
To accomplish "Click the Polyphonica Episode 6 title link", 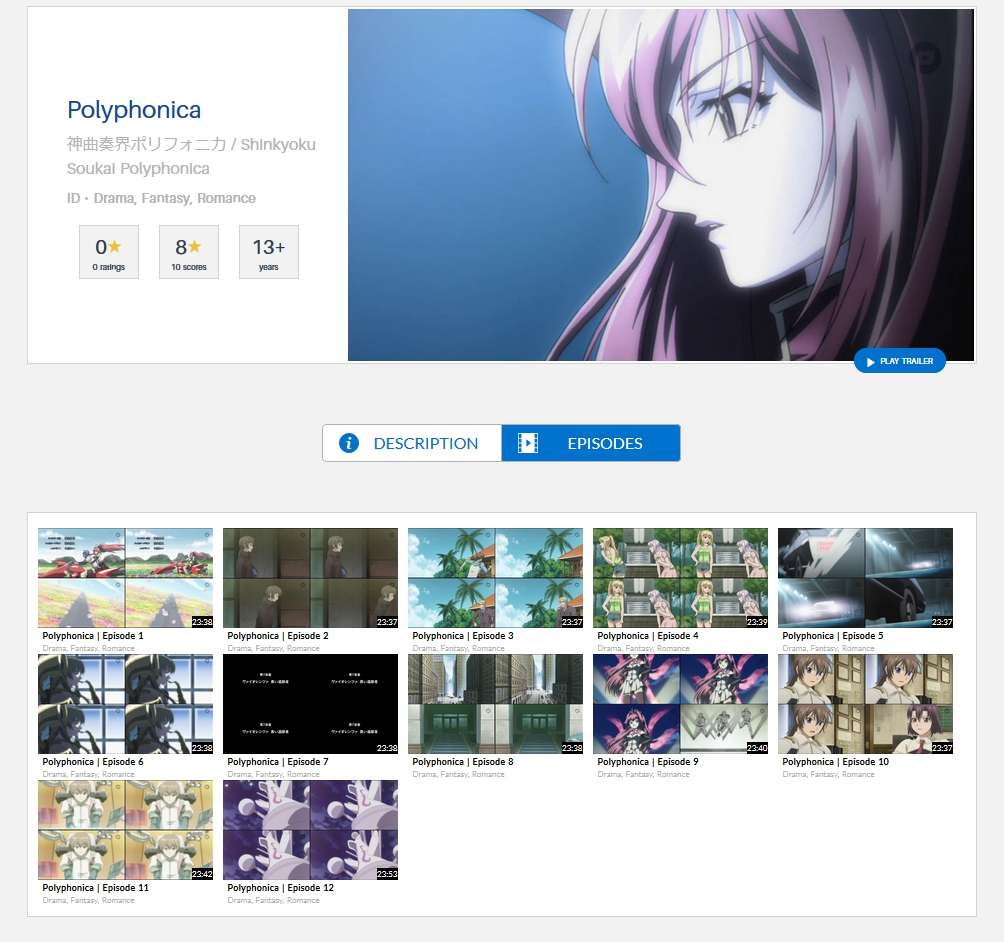I will 93,762.
